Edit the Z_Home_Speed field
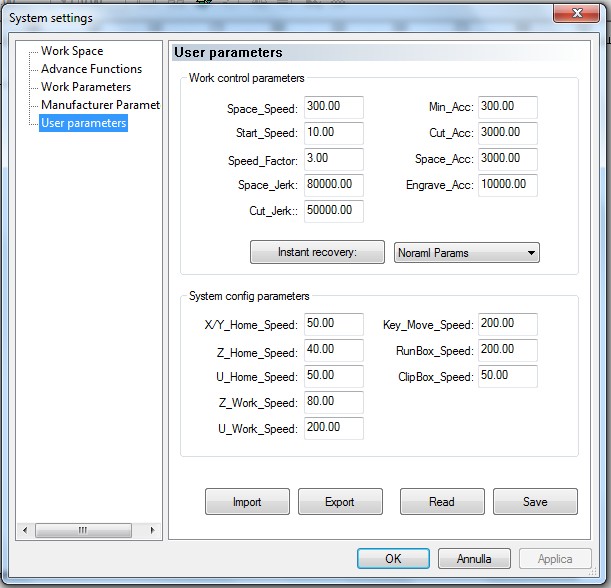The width and height of the screenshot is (611, 588). 334,350
